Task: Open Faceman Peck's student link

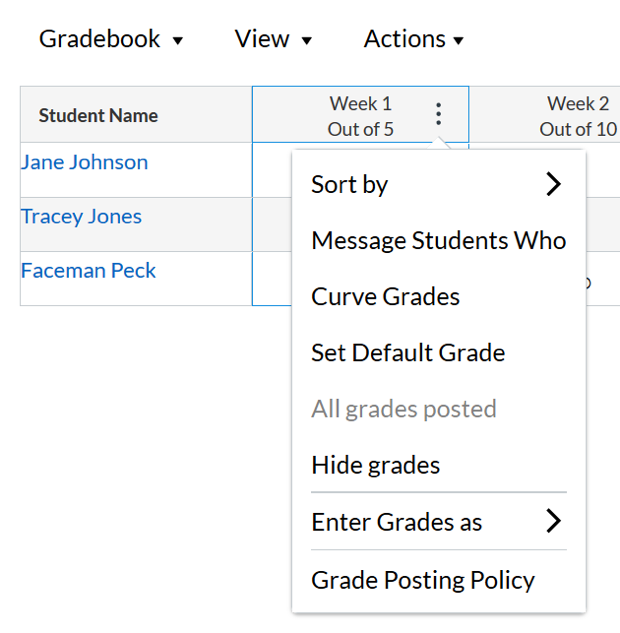Action: pyautogui.click(x=88, y=270)
